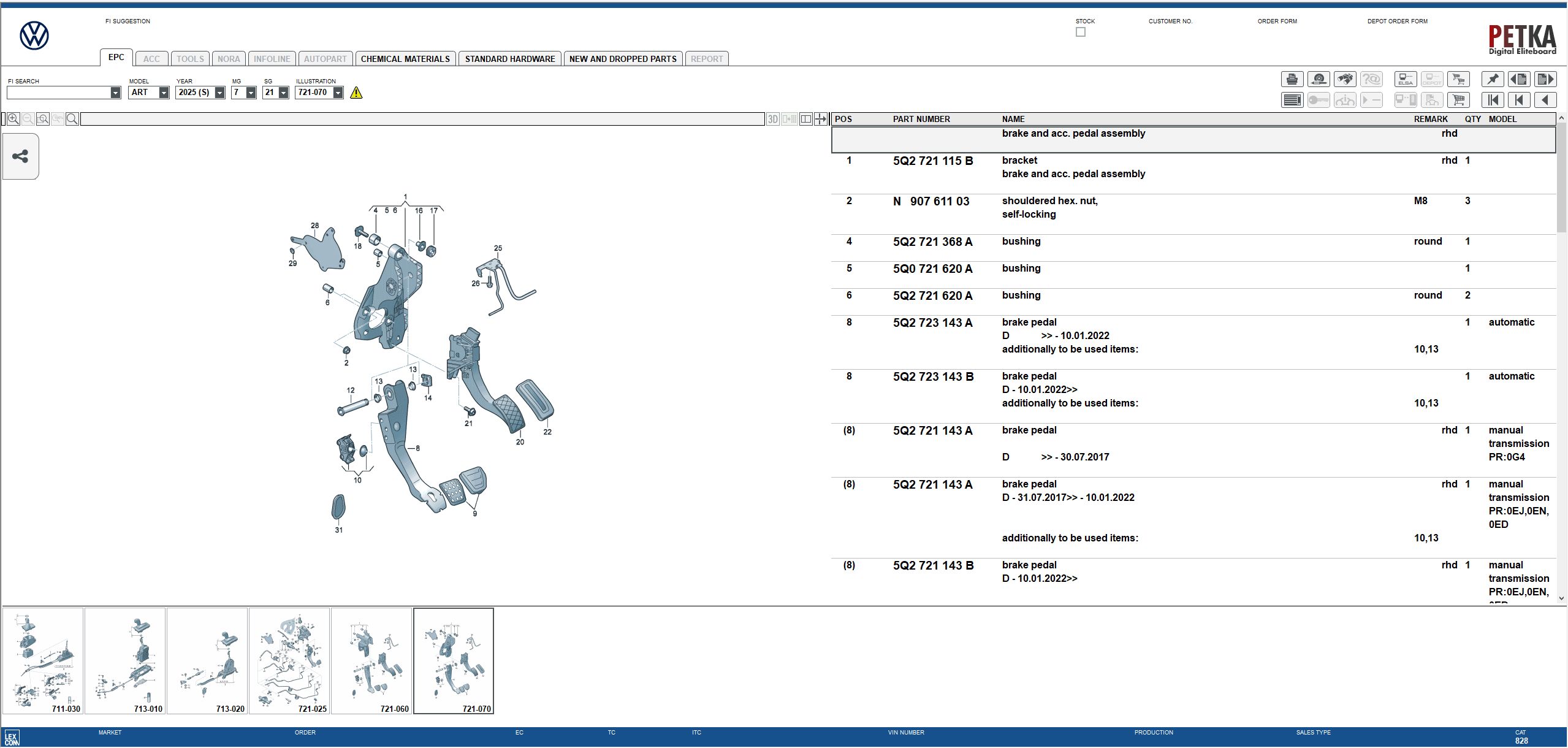
Task: Click callout number 20 in the diagram
Action: click(x=520, y=442)
